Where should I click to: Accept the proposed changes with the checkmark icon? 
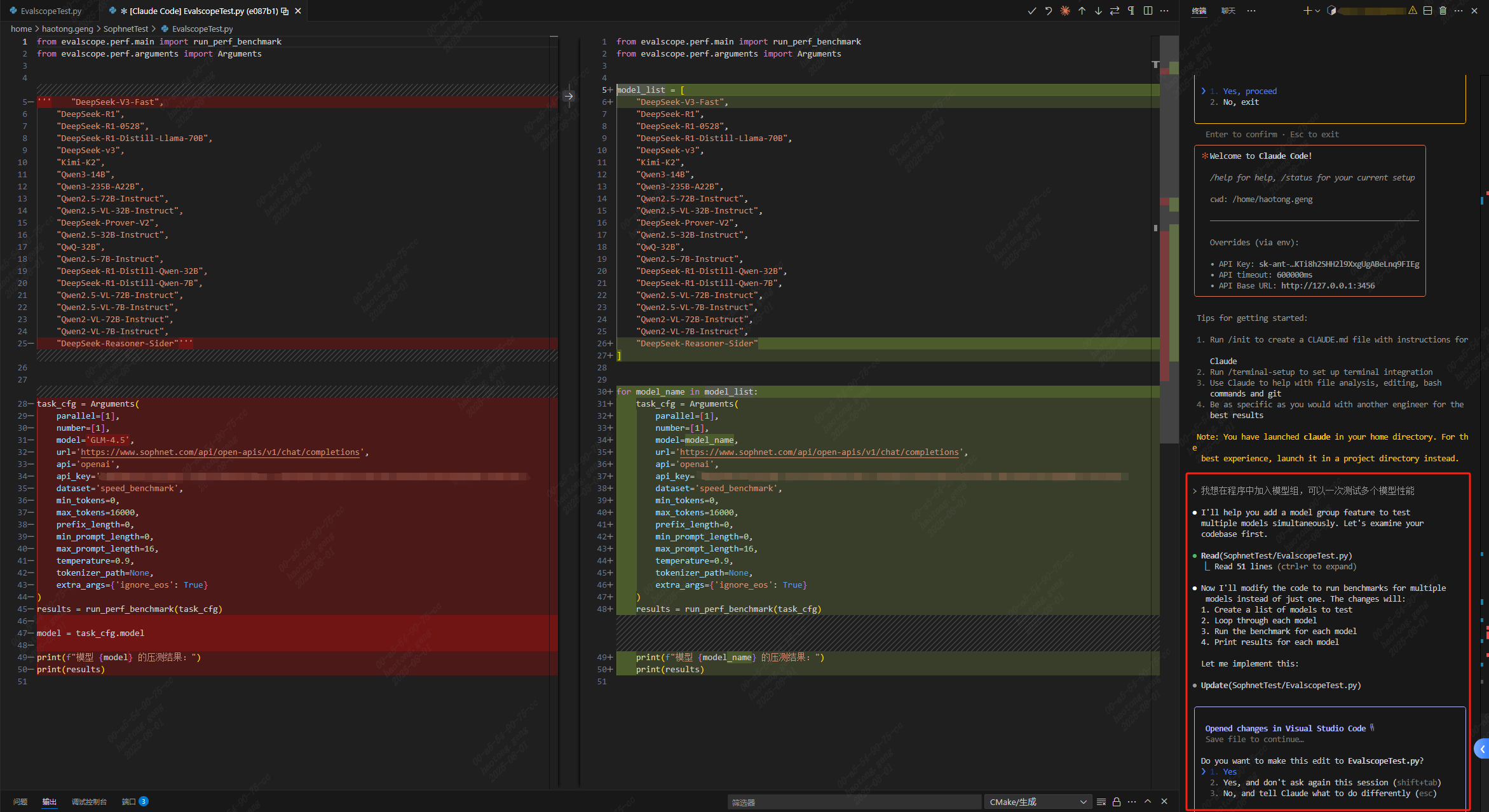(x=1031, y=11)
